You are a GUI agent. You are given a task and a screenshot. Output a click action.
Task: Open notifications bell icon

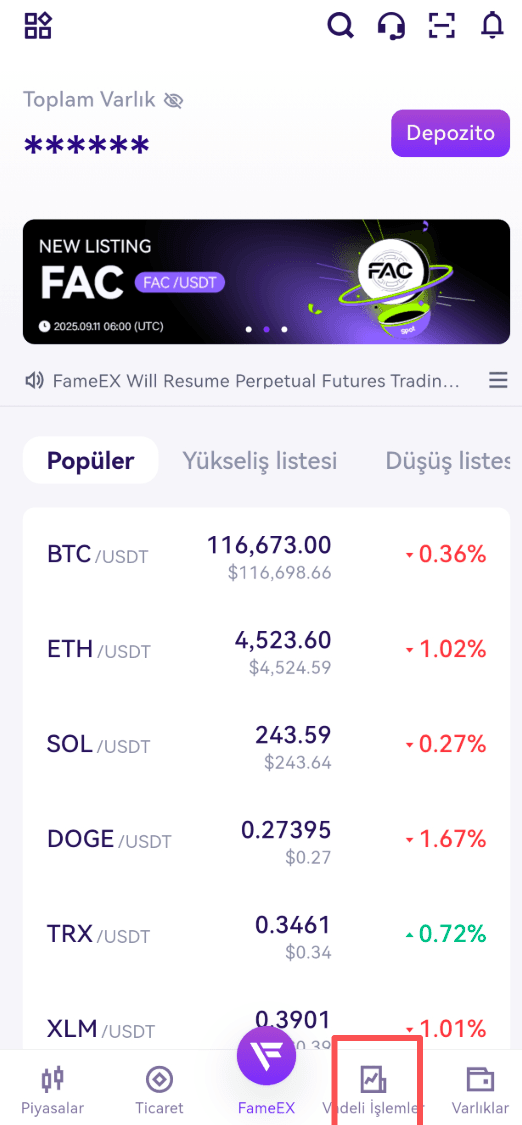492,26
